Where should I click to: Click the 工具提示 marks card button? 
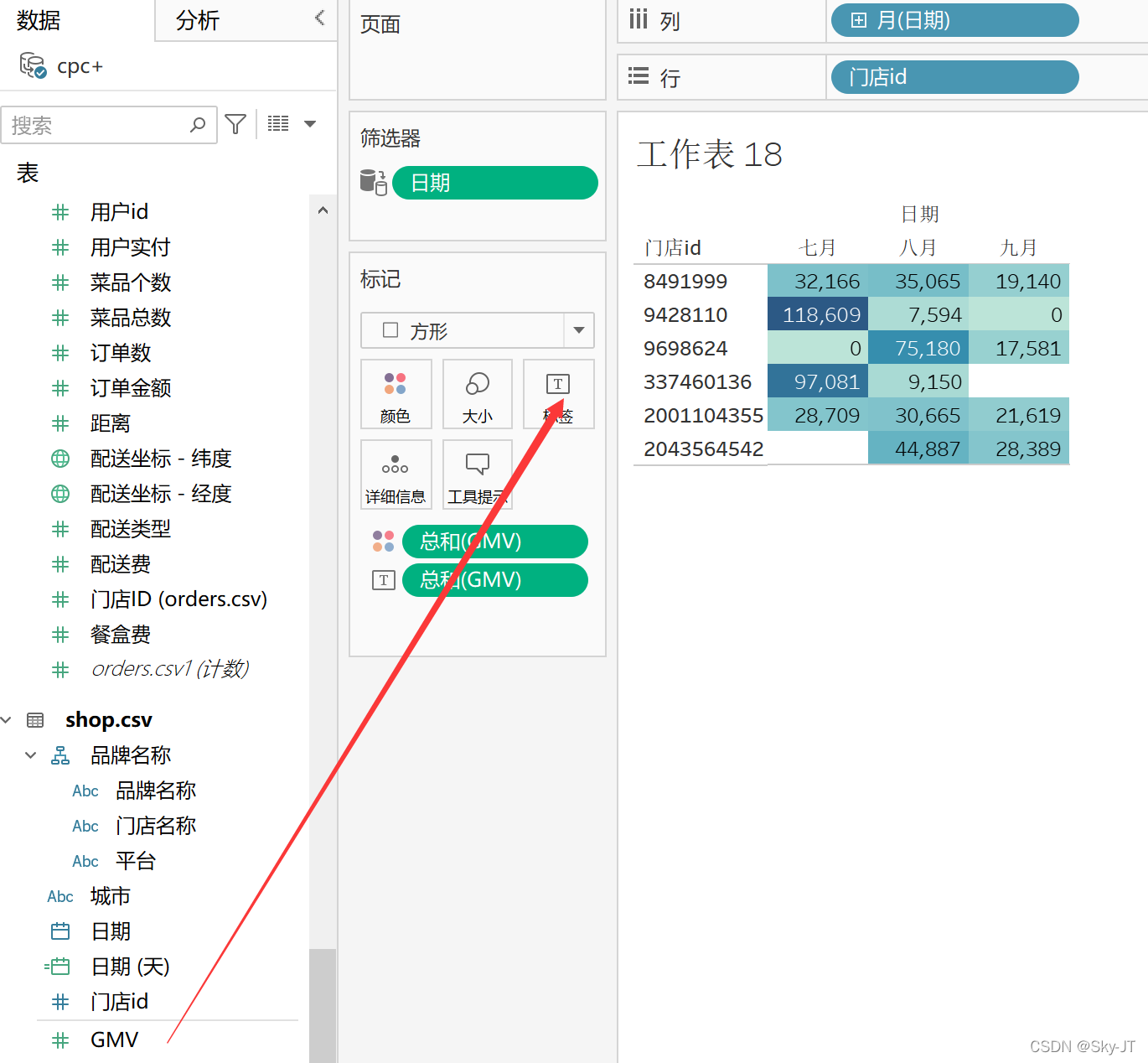(x=478, y=474)
